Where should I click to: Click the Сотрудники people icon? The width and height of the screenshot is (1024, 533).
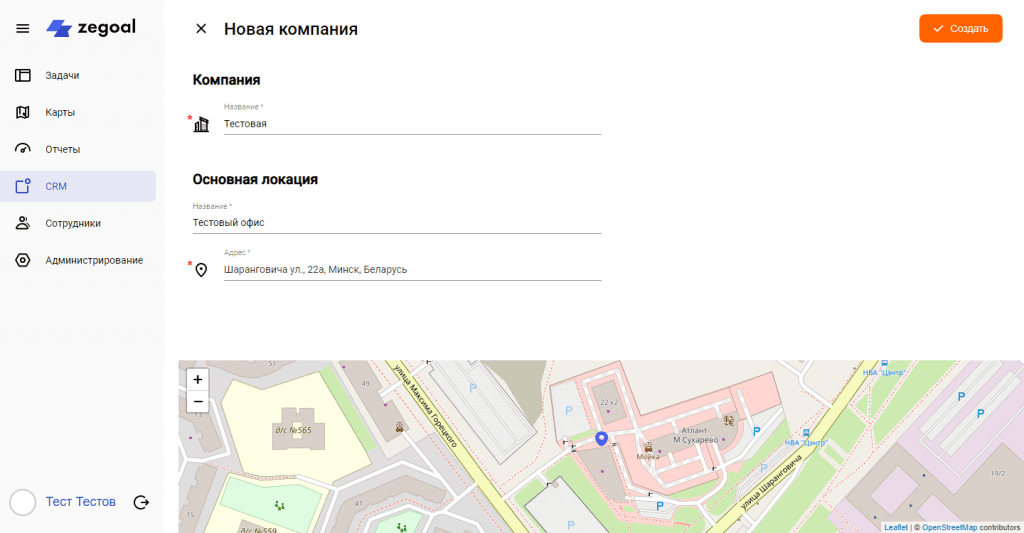tap(23, 223)
